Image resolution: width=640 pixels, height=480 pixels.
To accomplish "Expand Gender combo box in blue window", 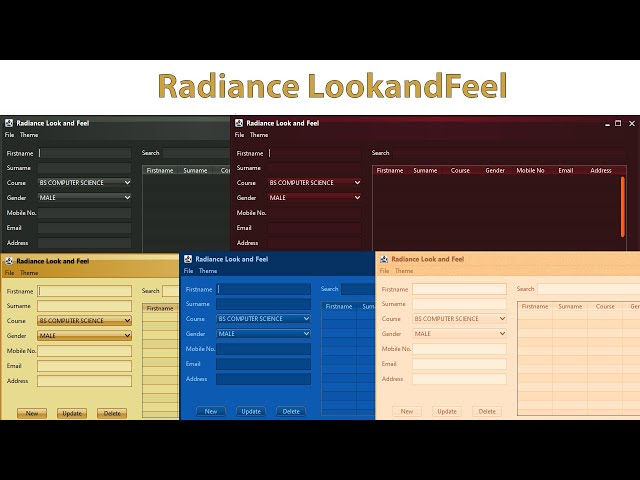I will [263, 333].
